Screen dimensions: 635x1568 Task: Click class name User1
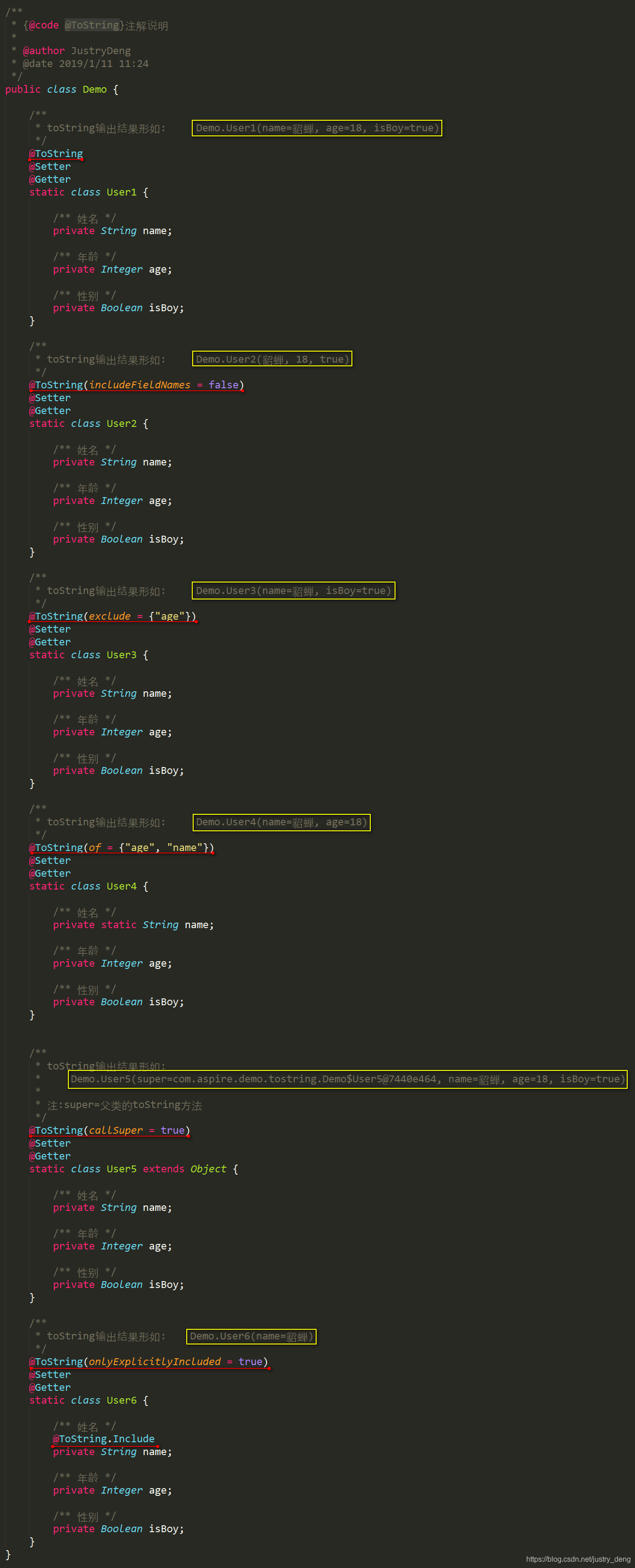pyautogui.click(x=122, y=192)
